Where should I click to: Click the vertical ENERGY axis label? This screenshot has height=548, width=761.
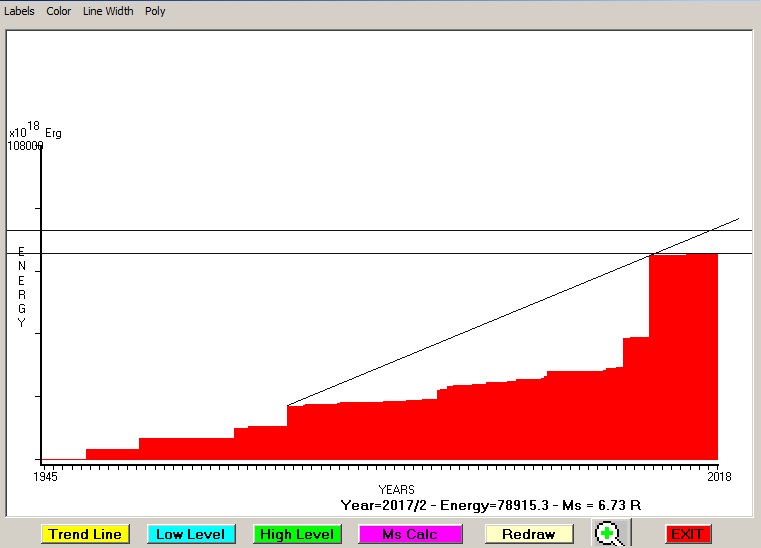click(21, 287)
